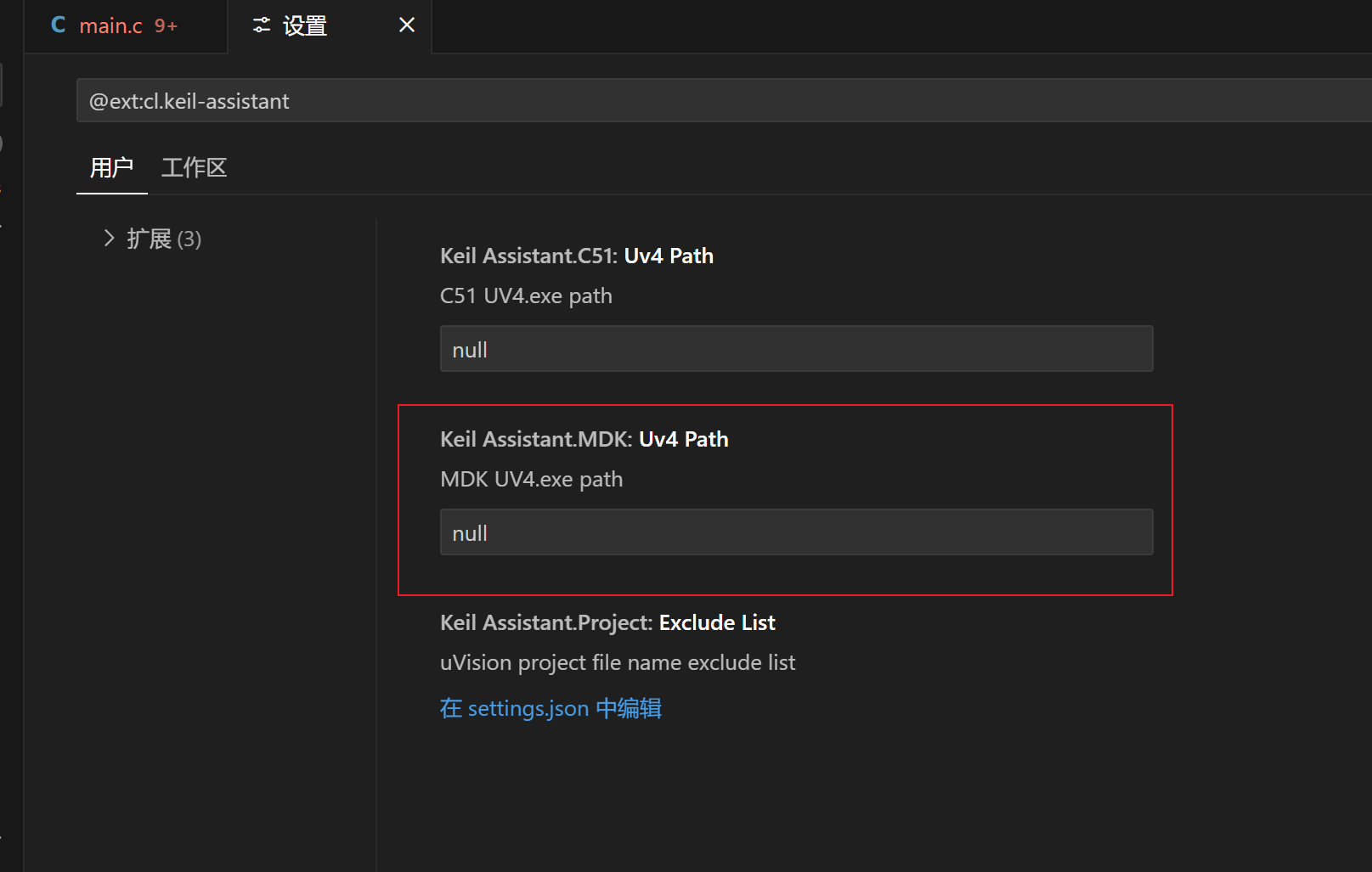The image size is (1372, 872).
Task: Click the 'MDK UV4.exe path' description
Action: click(532, 480)
